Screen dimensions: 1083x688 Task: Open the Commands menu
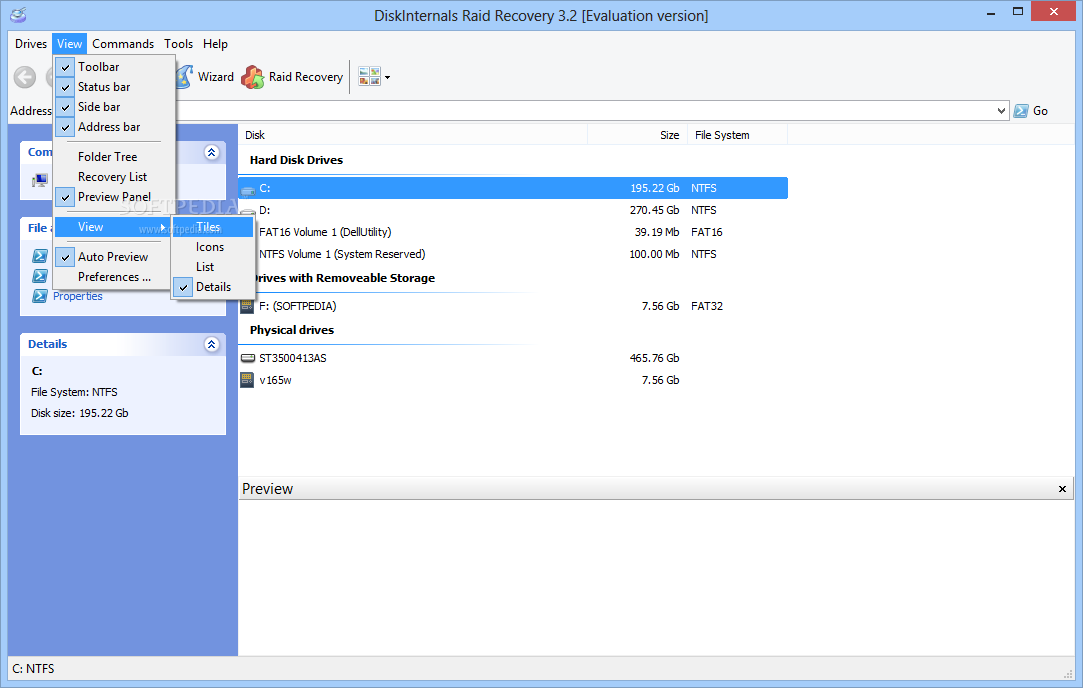point(123,44)
